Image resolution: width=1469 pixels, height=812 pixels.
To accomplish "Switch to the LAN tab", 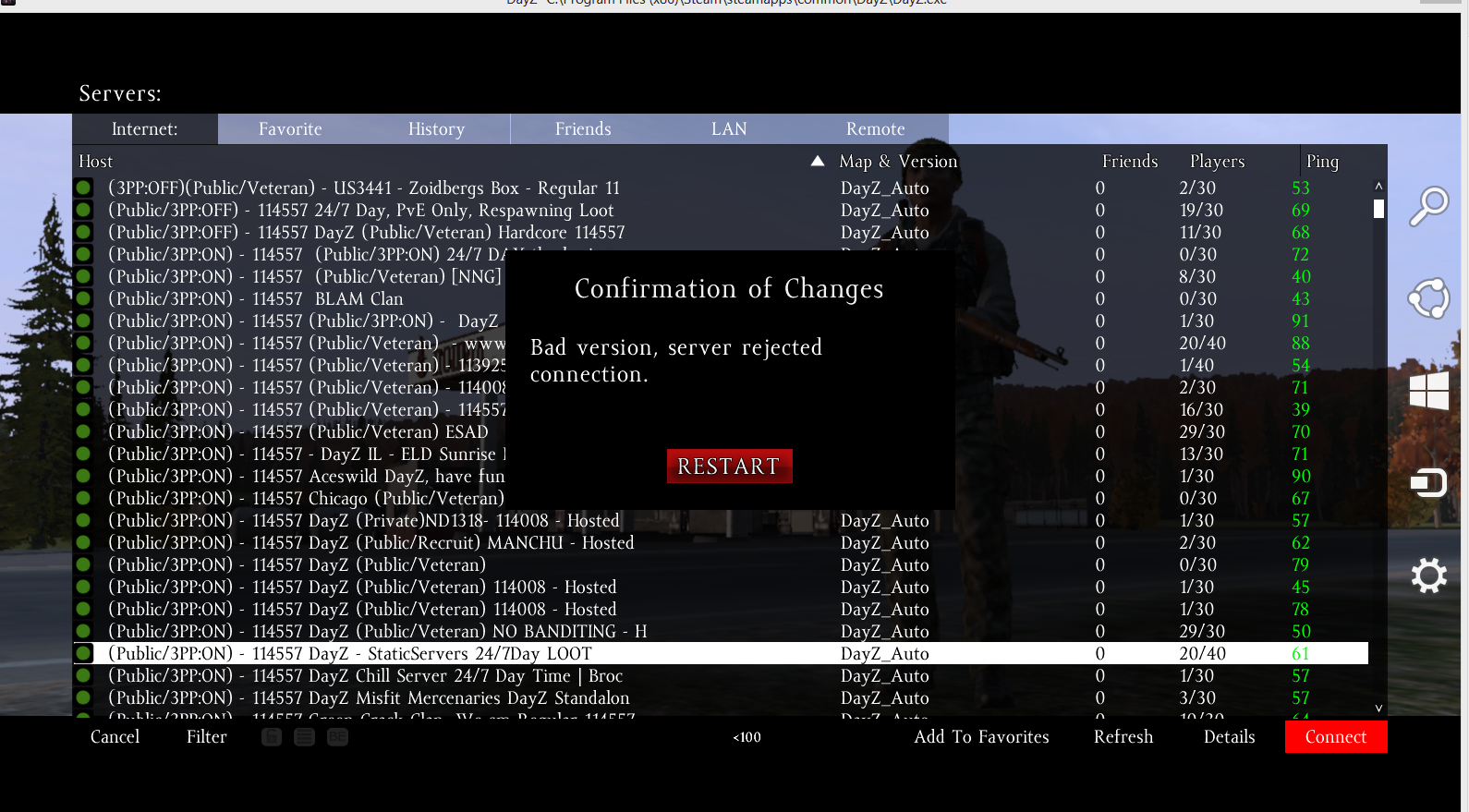I will [729, 129].
